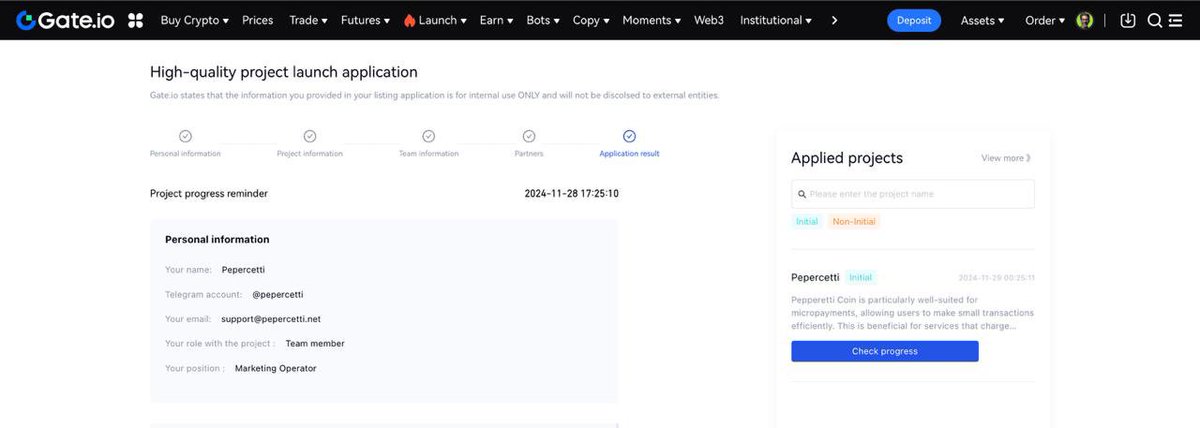Click the Applied projects heading
The width and height of the screenshot is (1200, 428).
coord(847,158)
